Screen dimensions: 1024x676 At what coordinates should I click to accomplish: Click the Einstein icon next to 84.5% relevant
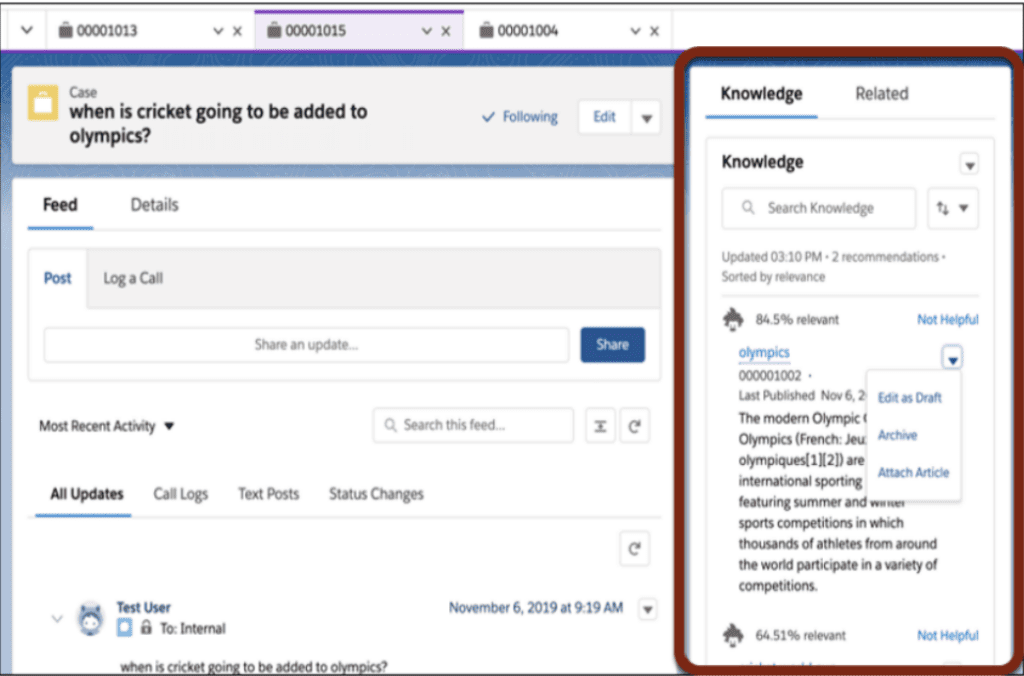(x=734, y=320)
